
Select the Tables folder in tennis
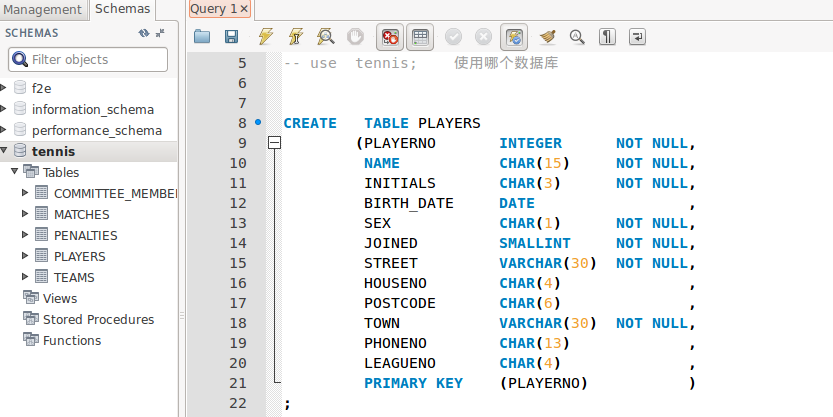coord(61,172)
